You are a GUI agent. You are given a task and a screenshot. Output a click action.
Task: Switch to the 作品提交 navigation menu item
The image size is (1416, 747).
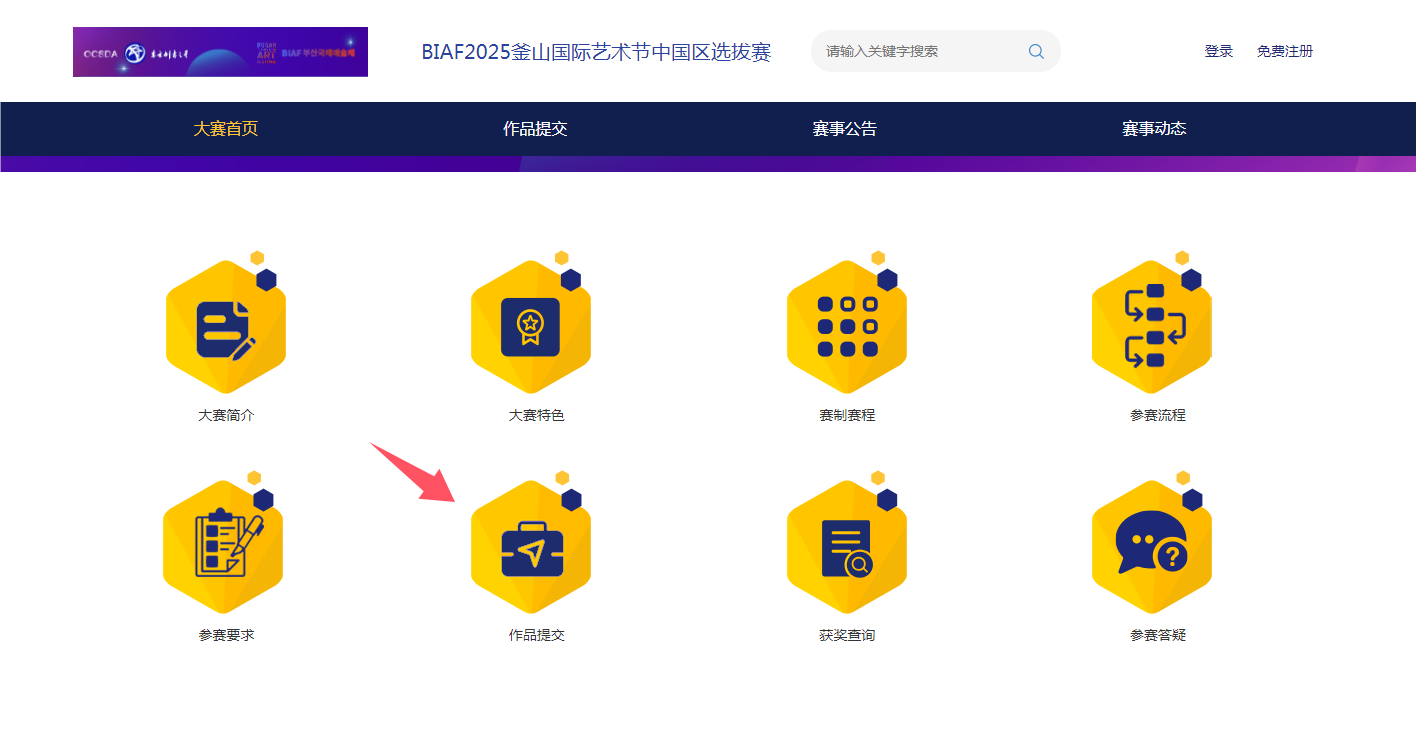tap(536, 129)
